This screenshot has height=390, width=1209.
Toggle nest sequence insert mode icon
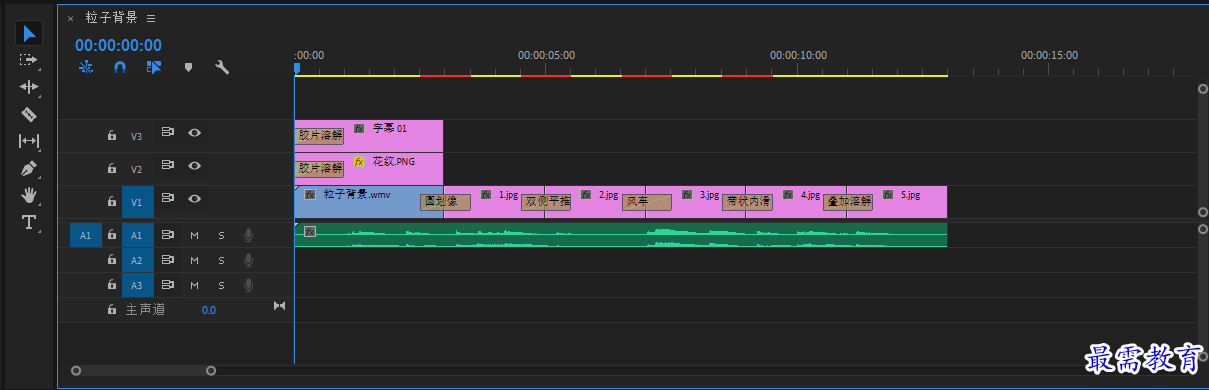86,68
